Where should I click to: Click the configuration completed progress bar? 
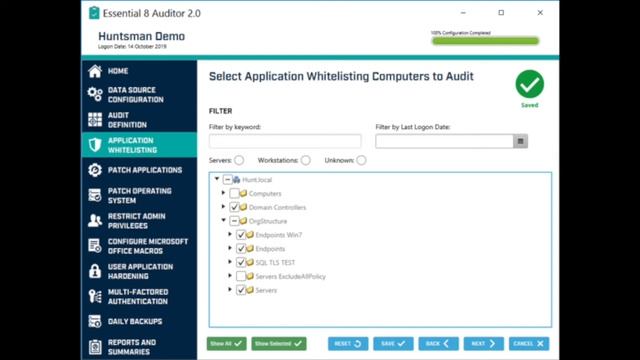[485, 41]
